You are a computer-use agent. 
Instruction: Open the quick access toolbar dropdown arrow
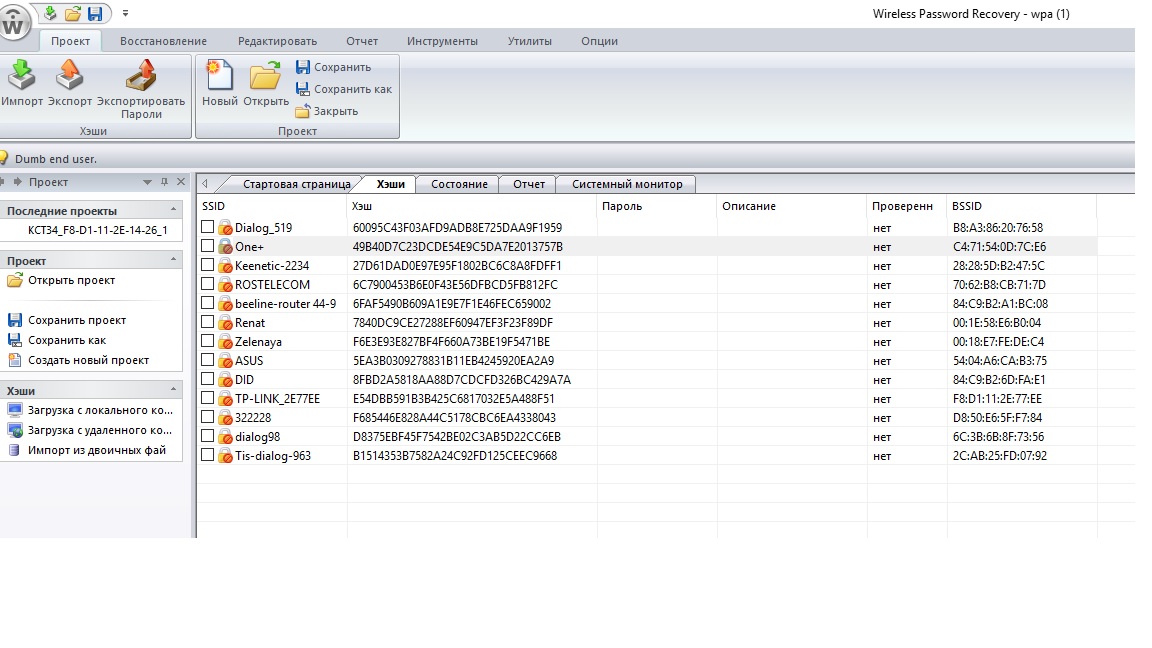[125, 14]
